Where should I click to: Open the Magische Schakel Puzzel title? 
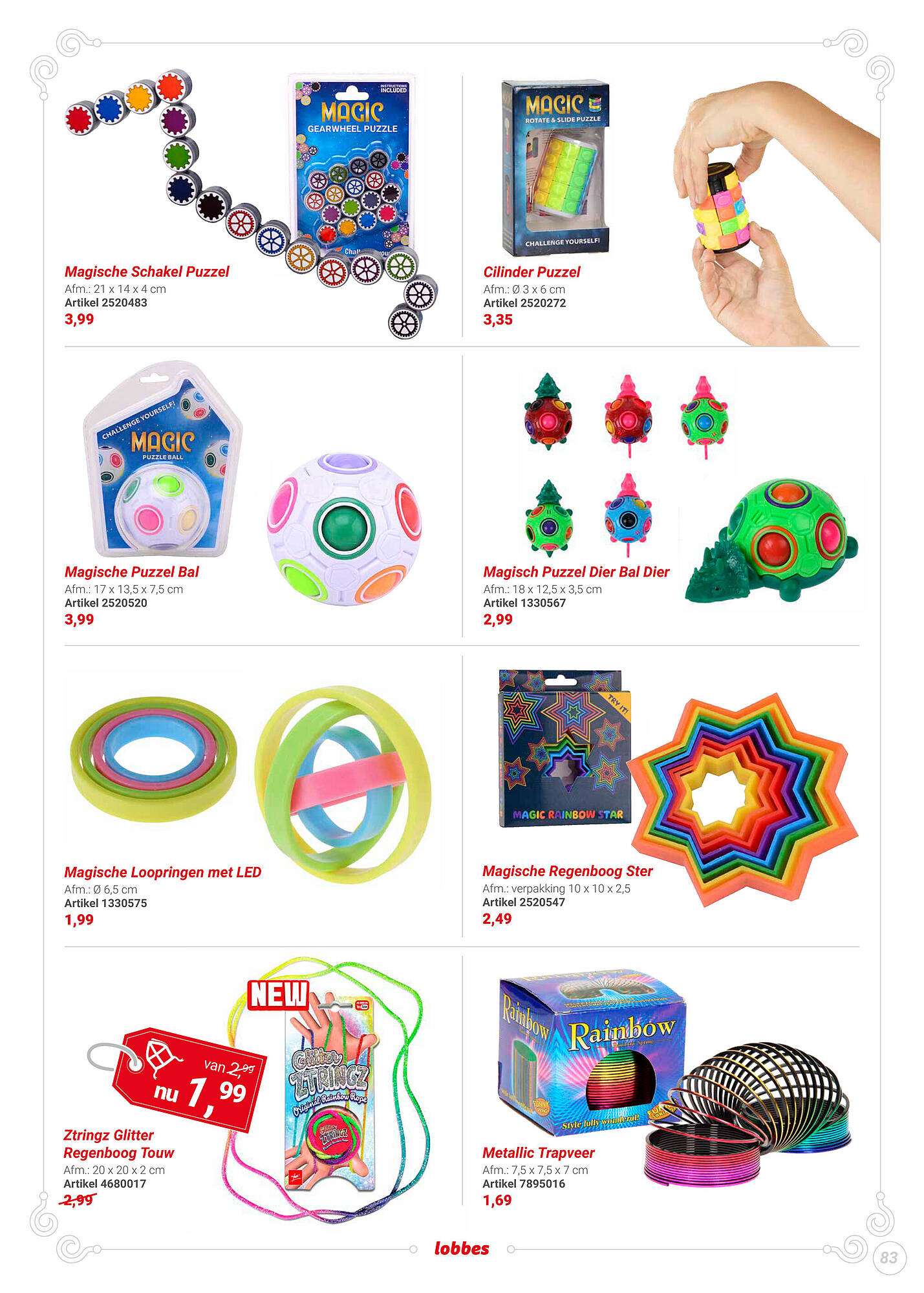point(147,272)
